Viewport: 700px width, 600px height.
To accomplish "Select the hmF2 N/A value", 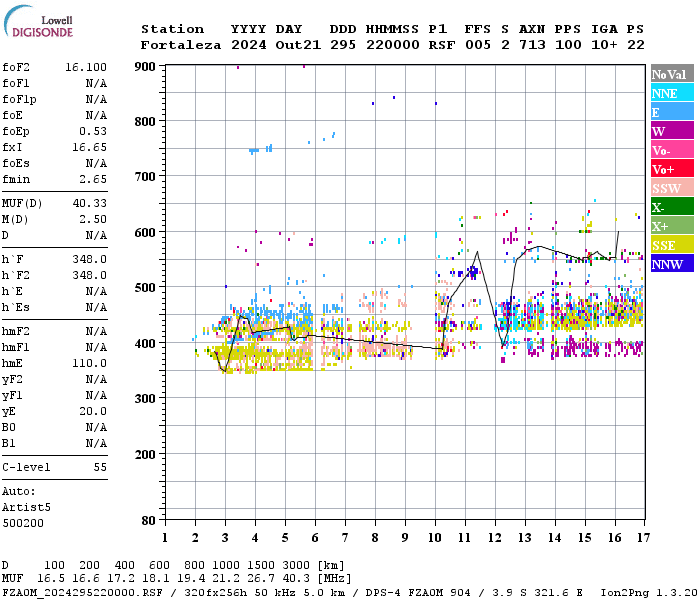I will [96, 331].
